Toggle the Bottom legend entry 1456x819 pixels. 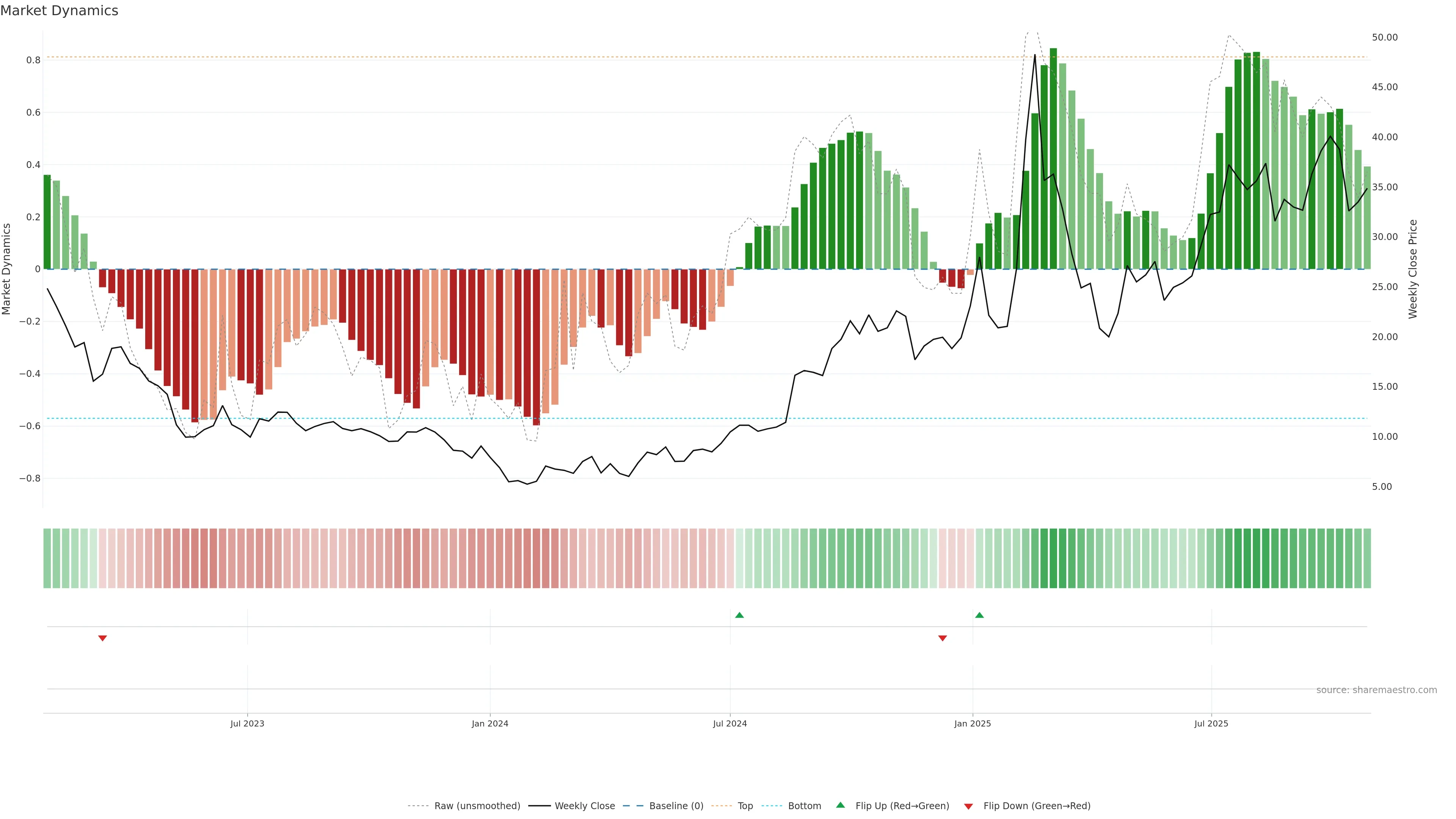804,806
